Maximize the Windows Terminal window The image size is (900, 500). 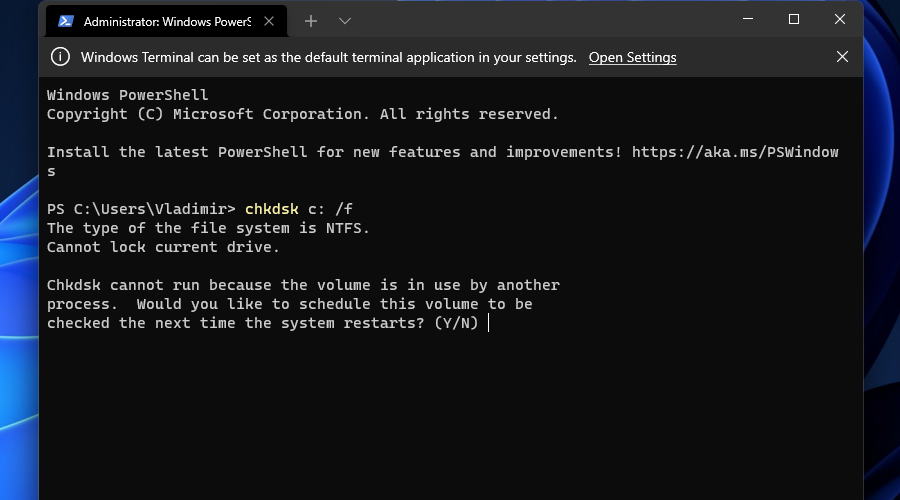[x=794, y=19]
